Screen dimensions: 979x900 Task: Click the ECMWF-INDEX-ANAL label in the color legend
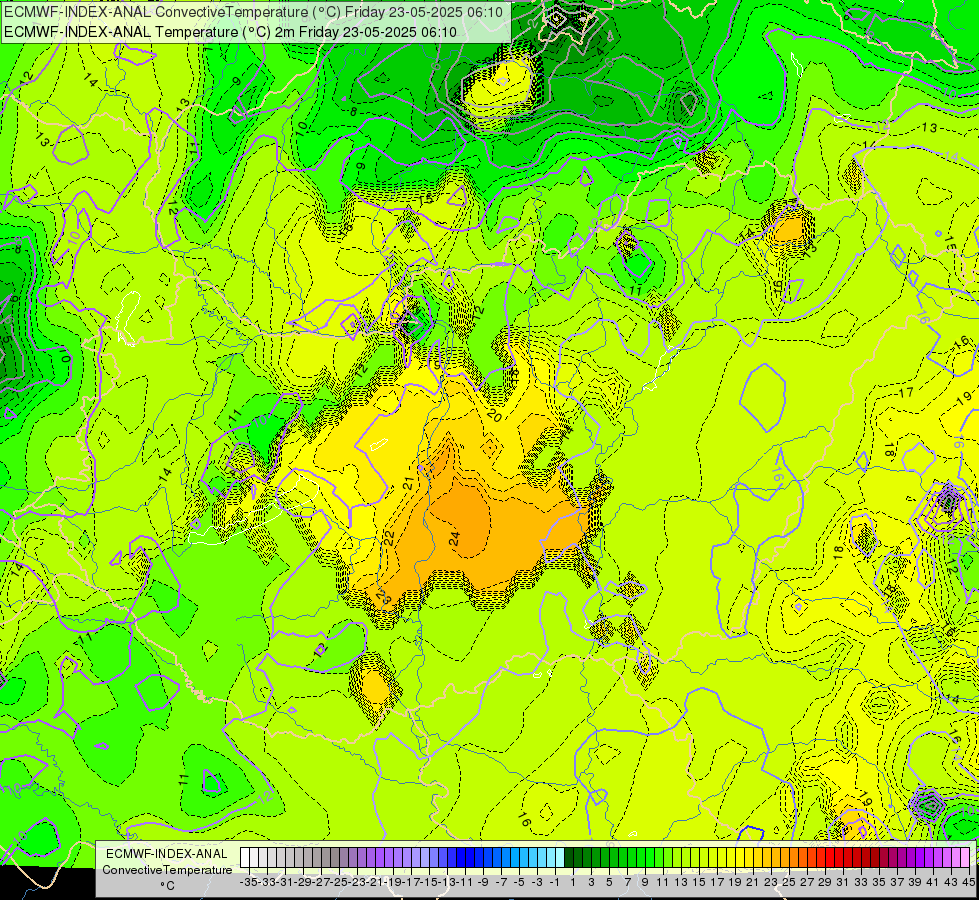pos(167,854)
